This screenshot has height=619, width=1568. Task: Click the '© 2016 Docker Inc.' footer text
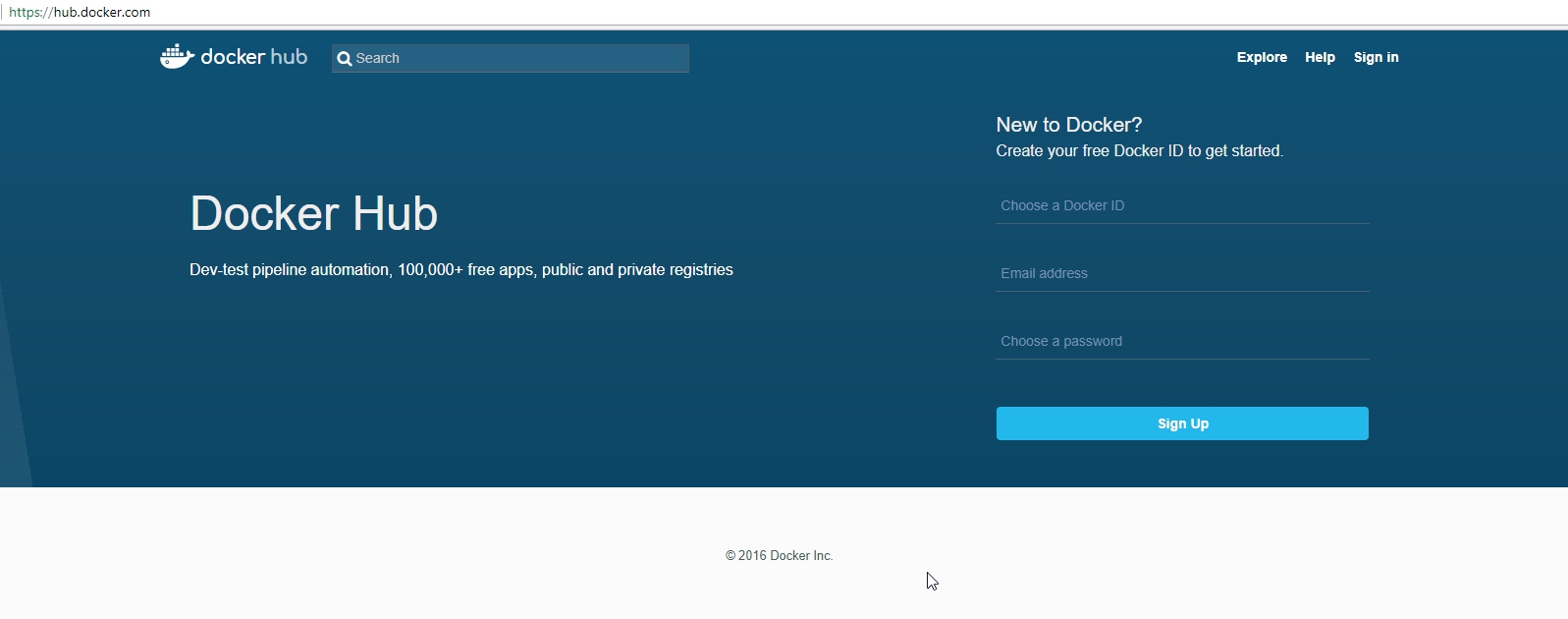click(779, 555)
